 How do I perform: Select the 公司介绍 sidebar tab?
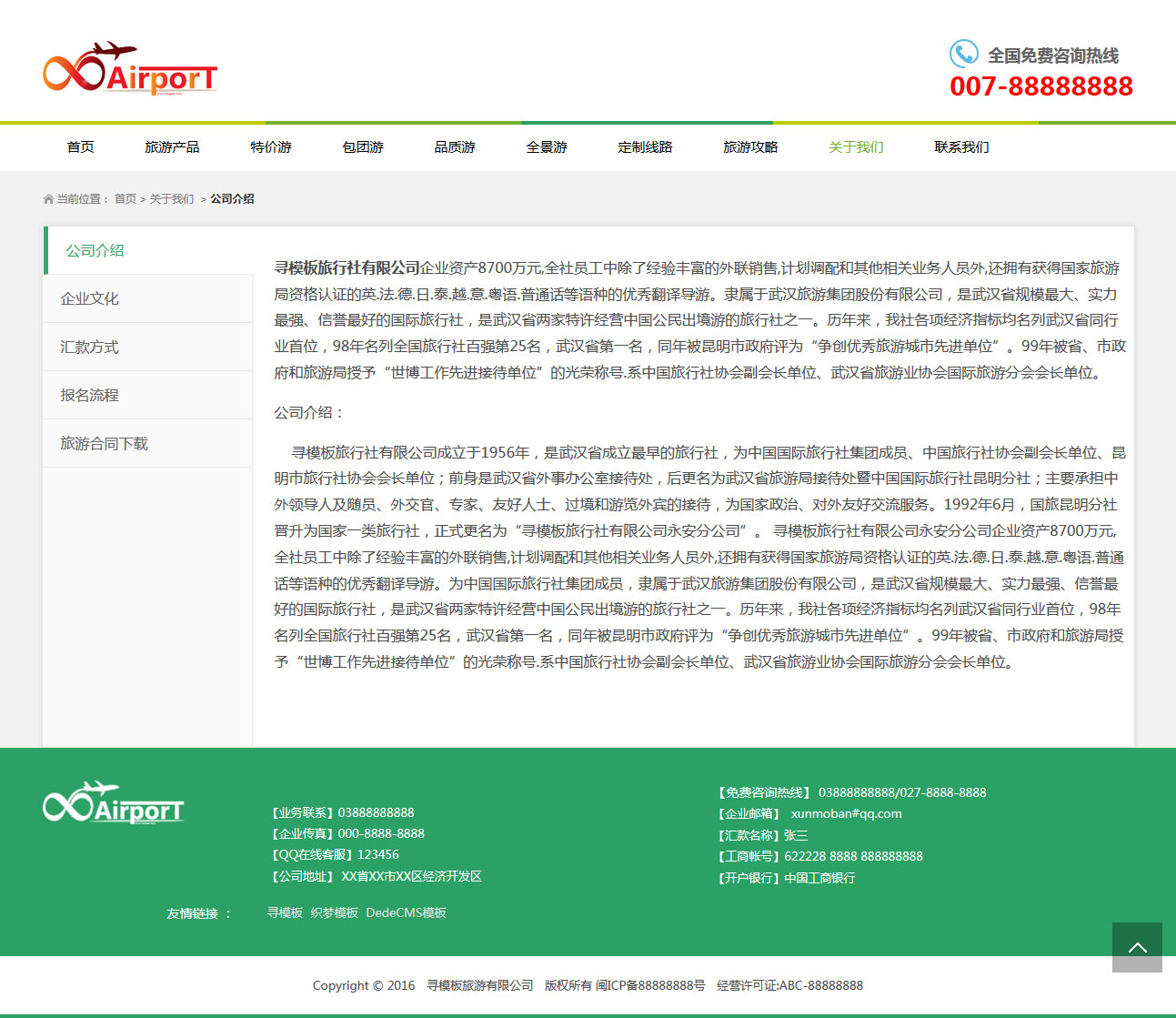95,251
